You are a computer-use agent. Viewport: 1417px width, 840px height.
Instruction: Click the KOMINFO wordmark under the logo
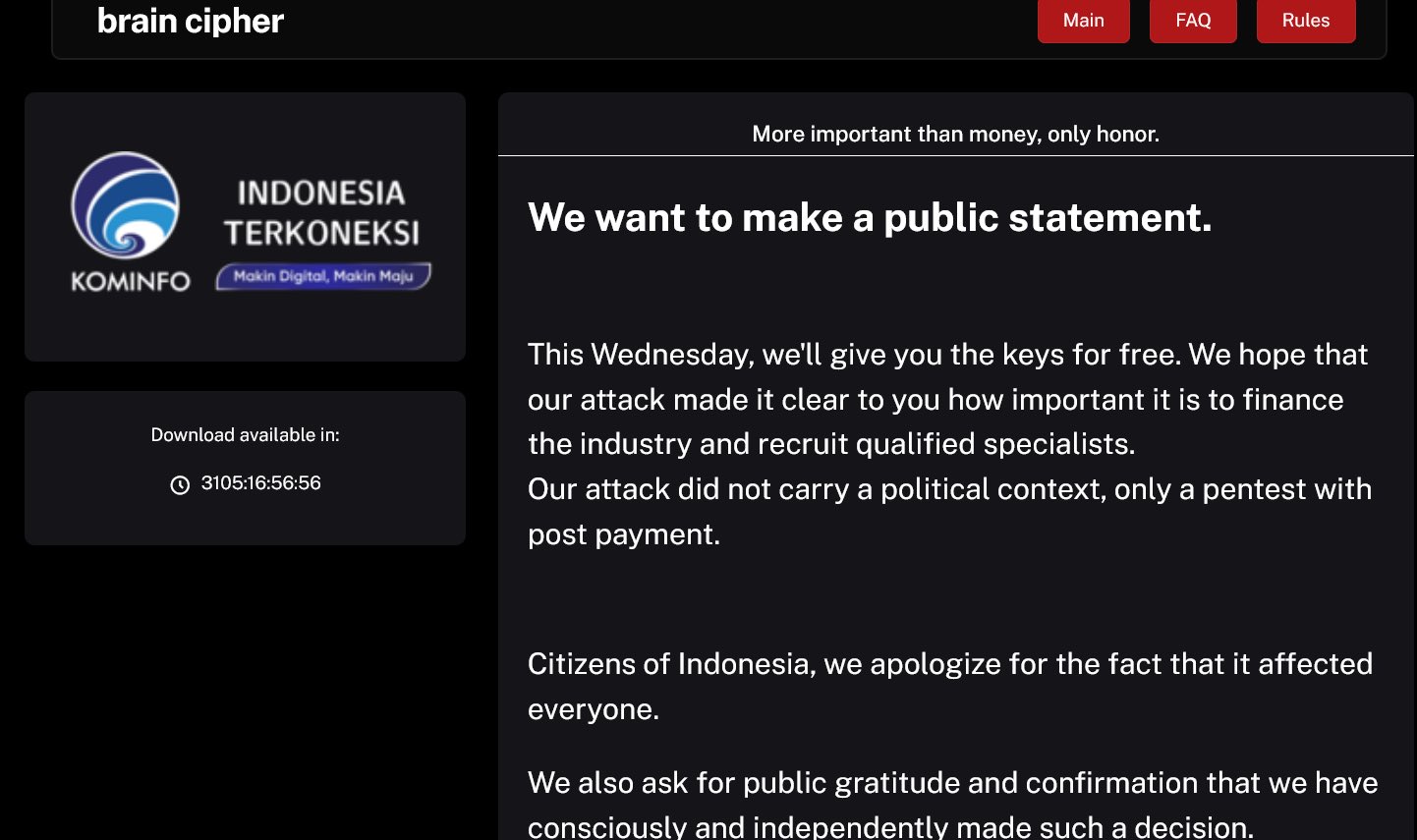(x=130, y=282)
